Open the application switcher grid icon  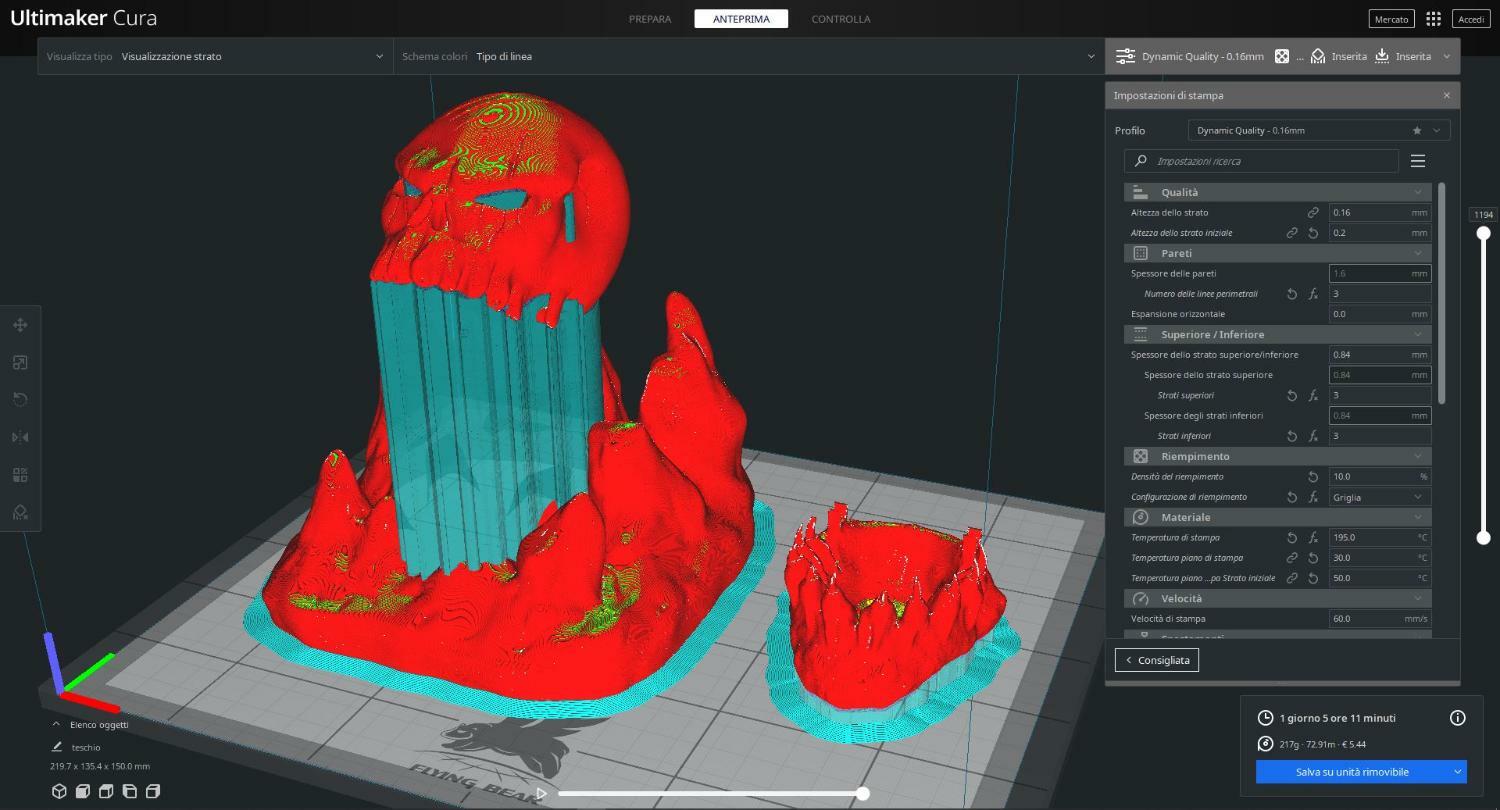point(1433,19)
